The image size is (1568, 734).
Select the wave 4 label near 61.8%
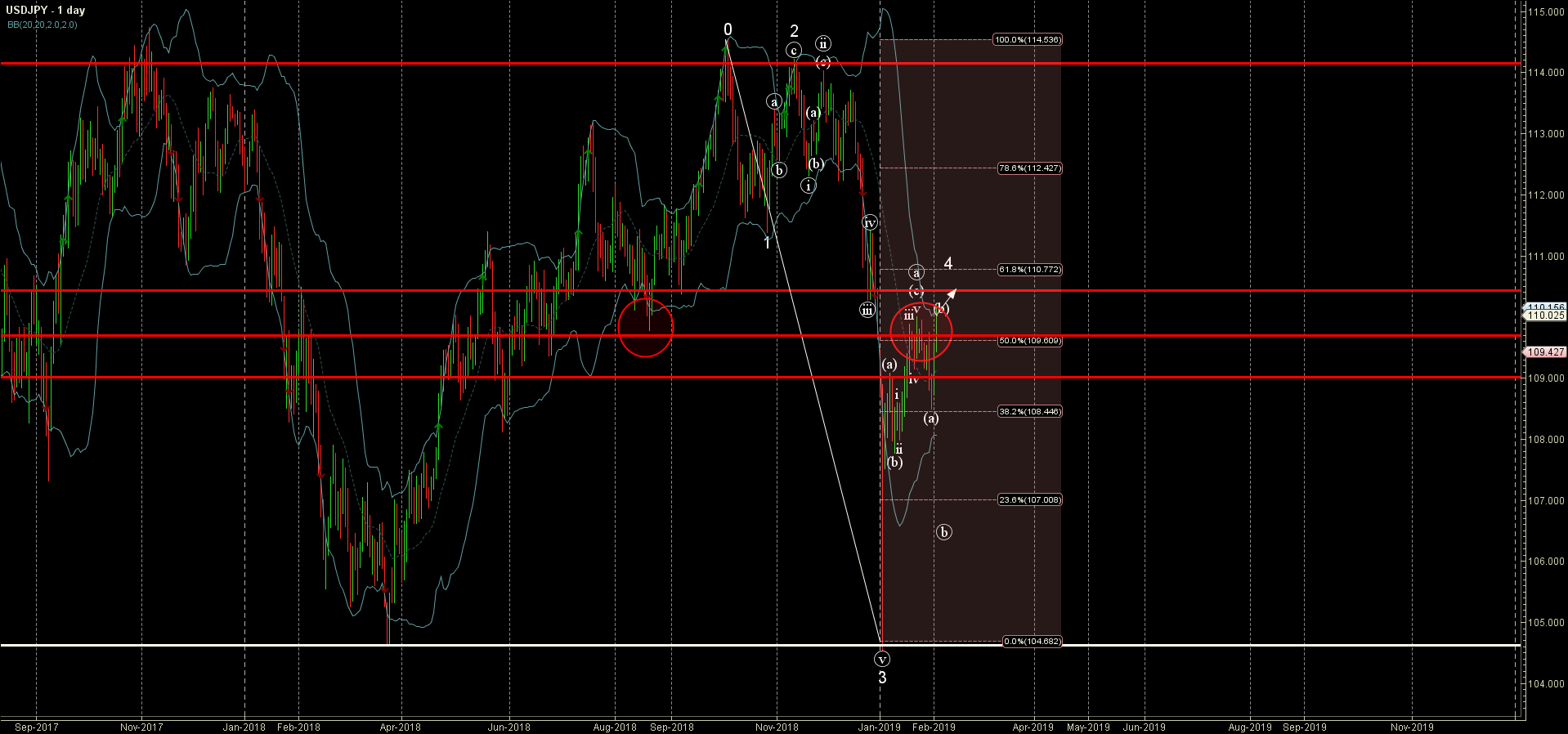pyautogui.click(x=948, y=263)
